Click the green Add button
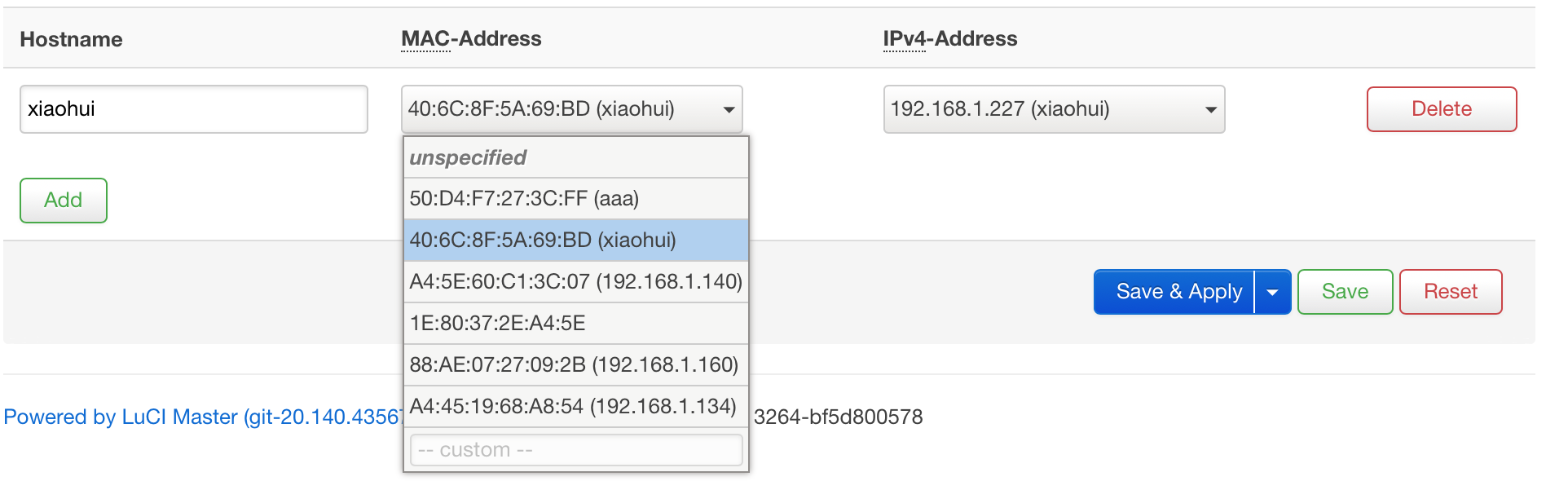1568x481 pixels. (64, 201)
